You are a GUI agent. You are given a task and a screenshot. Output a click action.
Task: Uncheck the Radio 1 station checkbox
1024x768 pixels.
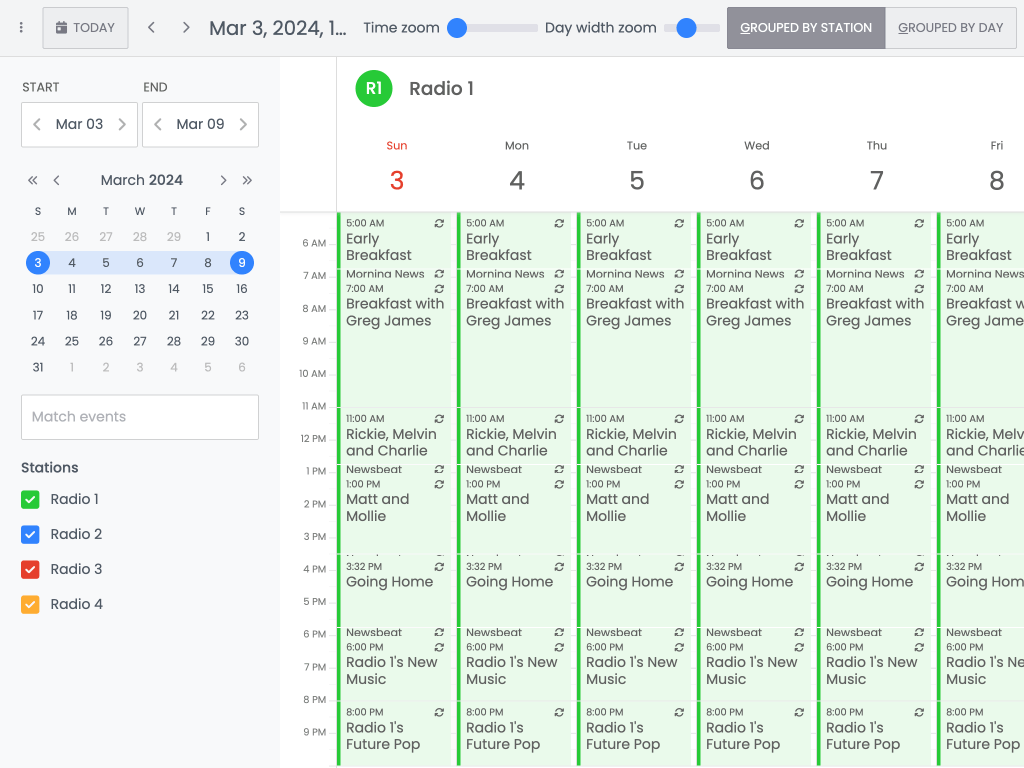click(30, 500)
